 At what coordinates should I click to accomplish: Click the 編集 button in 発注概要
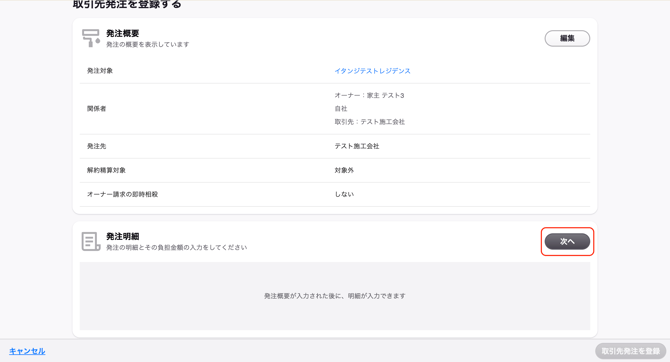(567, 38)
